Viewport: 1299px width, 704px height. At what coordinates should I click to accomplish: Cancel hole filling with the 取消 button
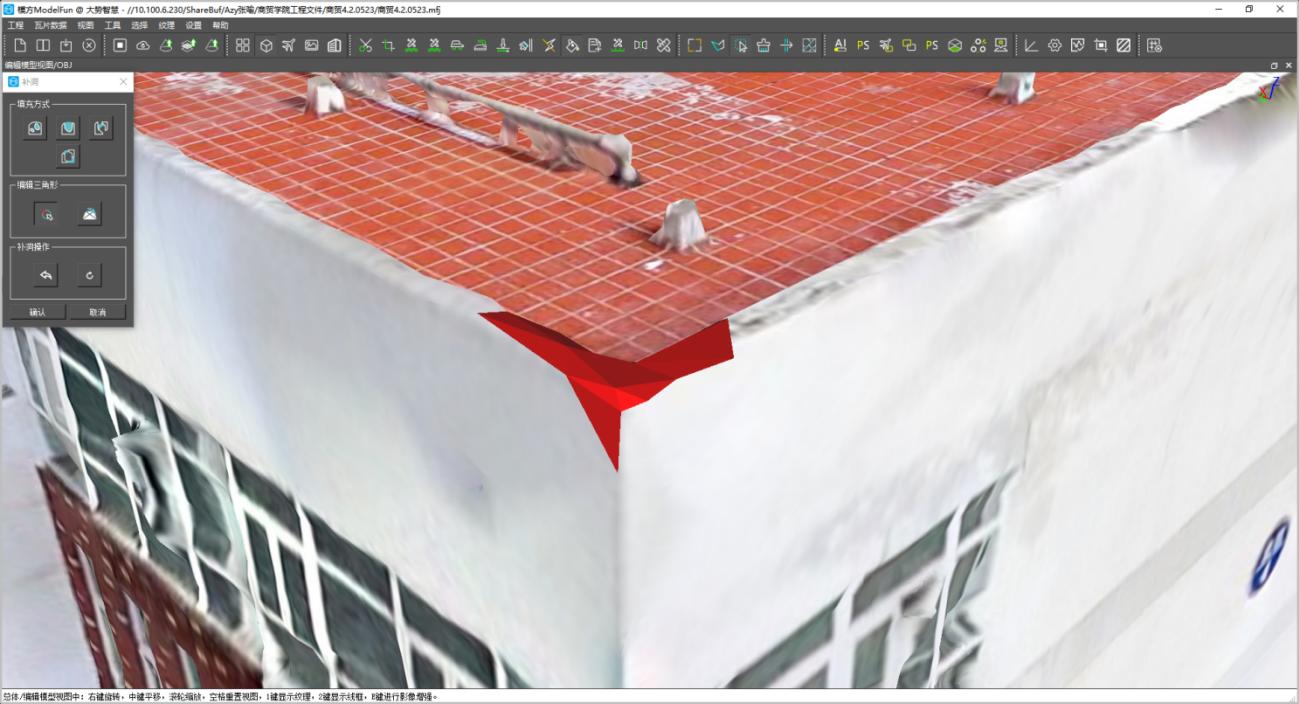(98, 312)
